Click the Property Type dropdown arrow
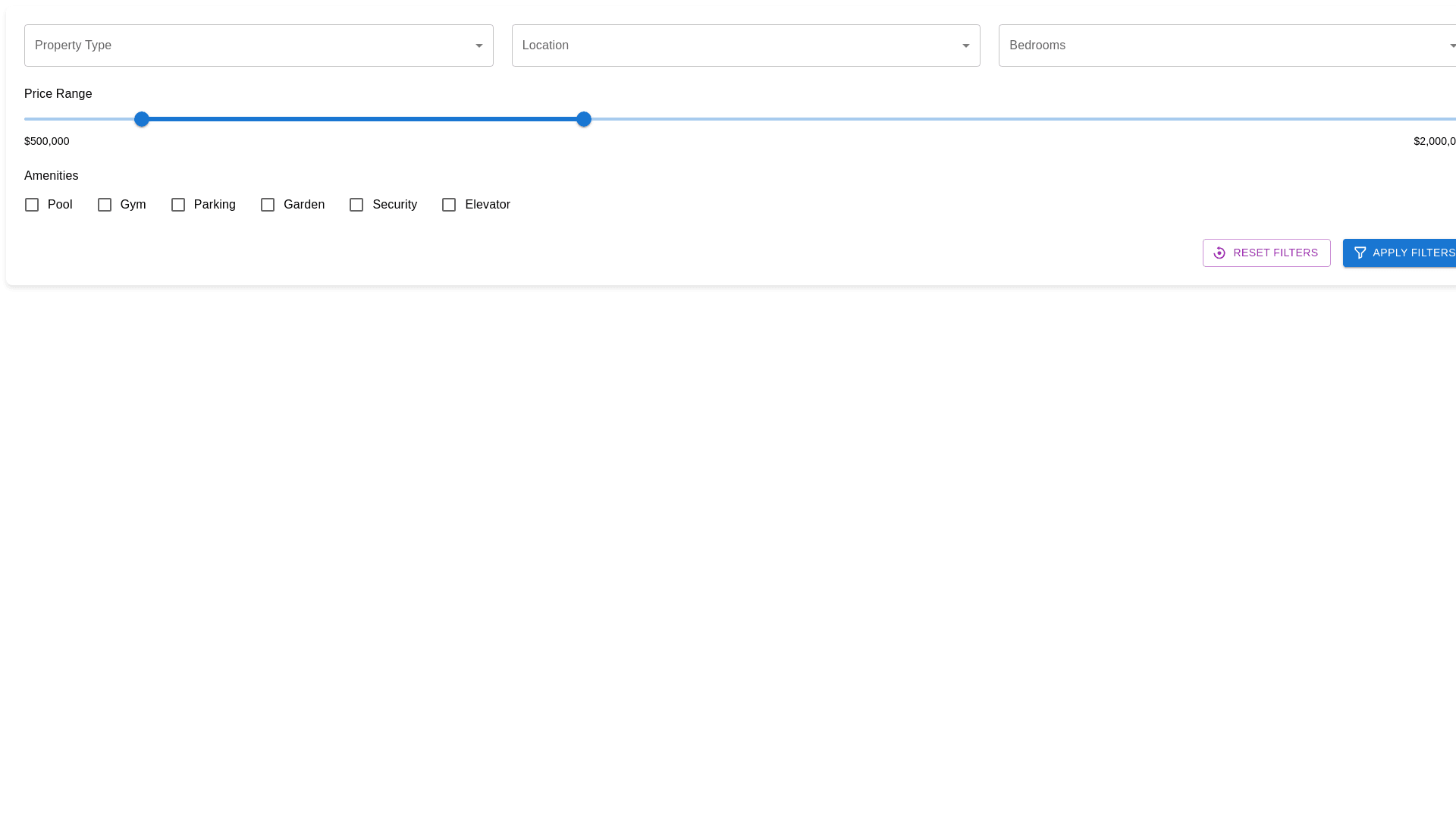Image resolution: width=1456 pixels, height=819 pixels. pos(479,46)
